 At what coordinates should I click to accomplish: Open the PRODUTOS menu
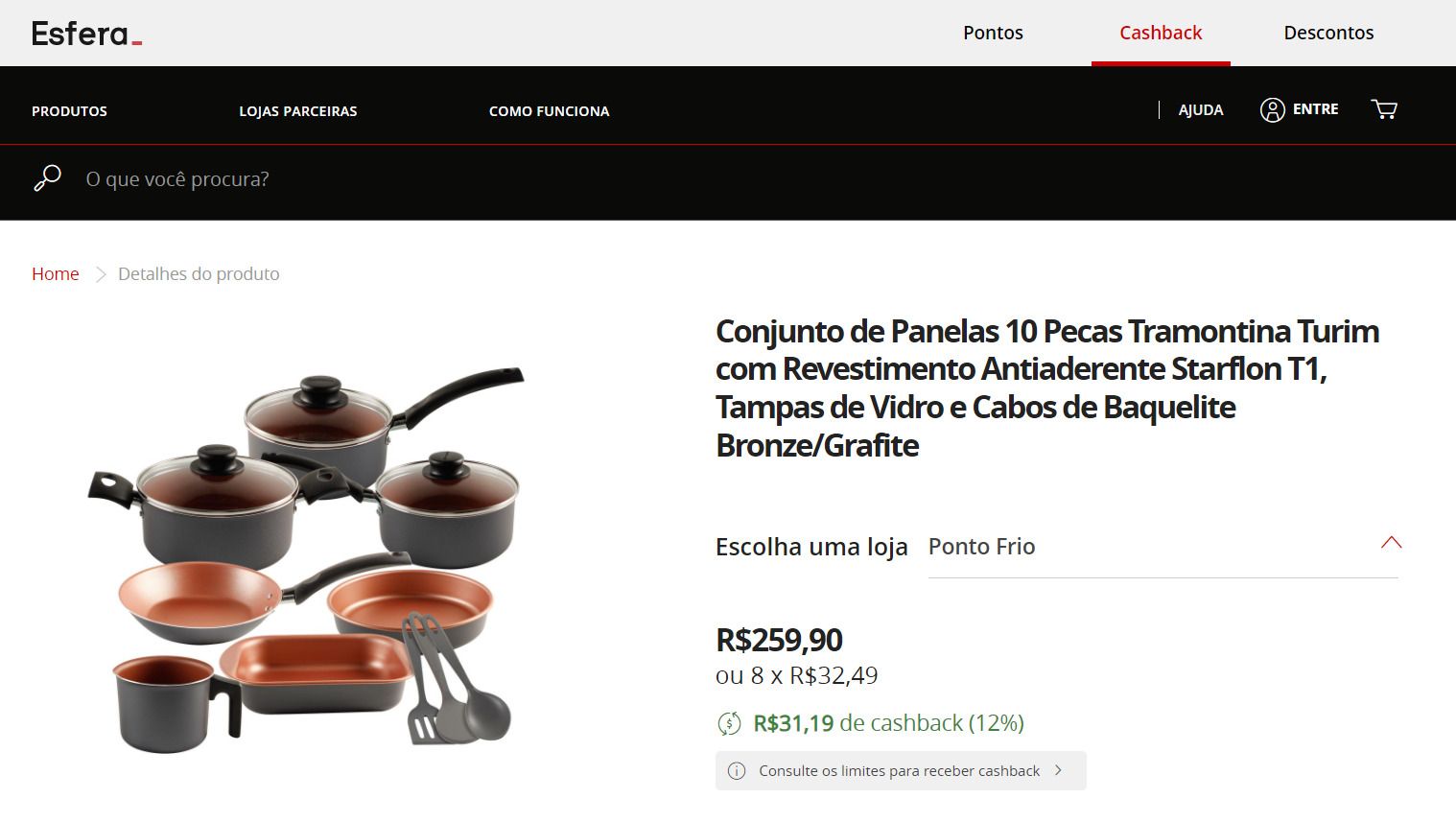coord(69,111)
